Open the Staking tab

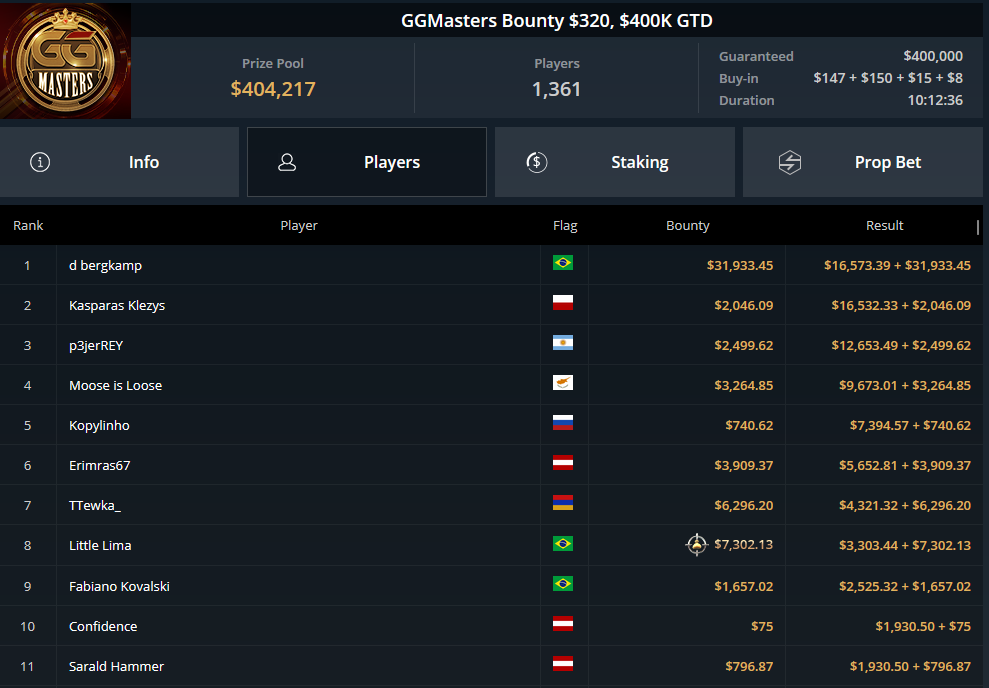[x=615, y=162]
